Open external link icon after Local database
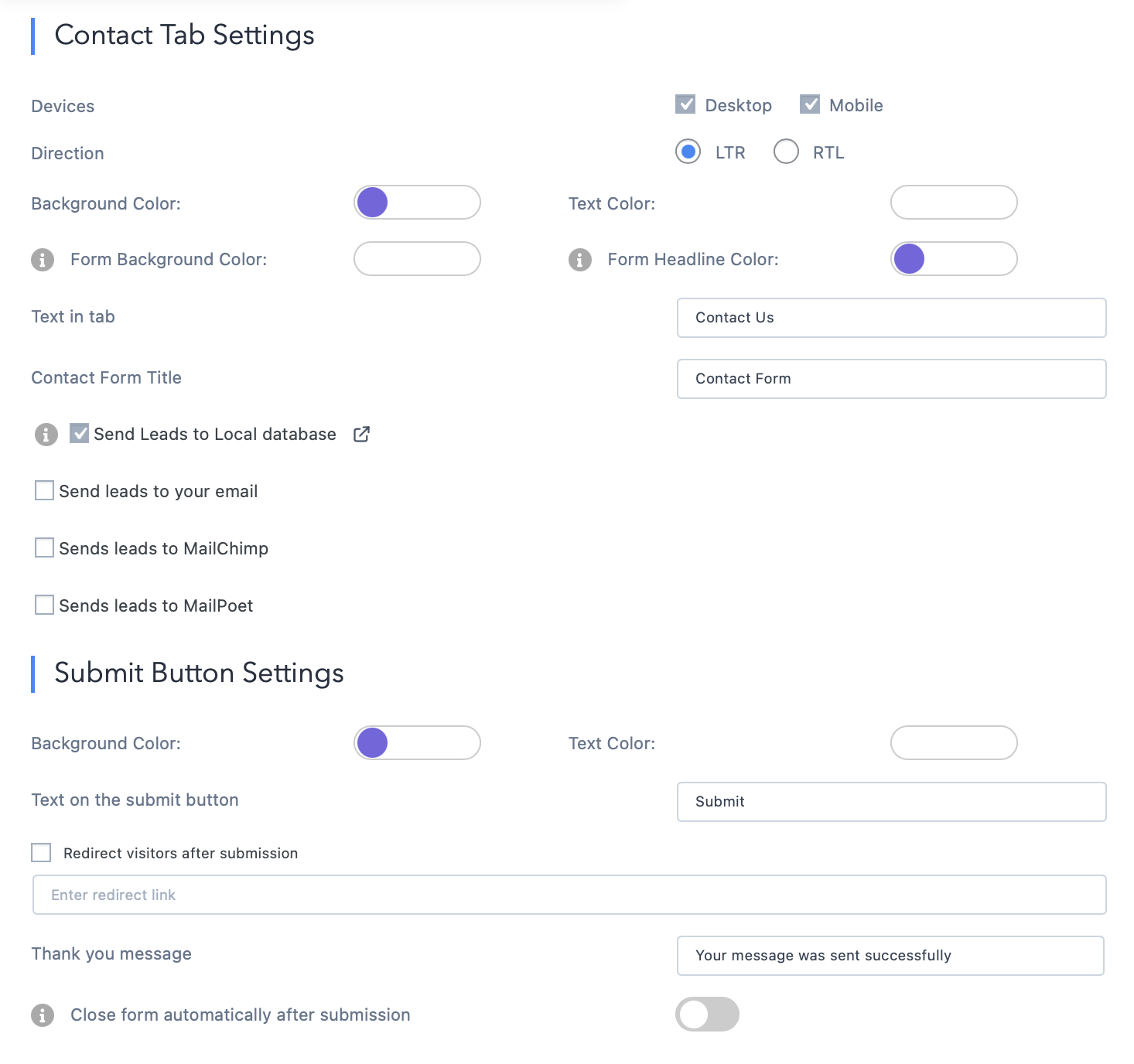 361,435
